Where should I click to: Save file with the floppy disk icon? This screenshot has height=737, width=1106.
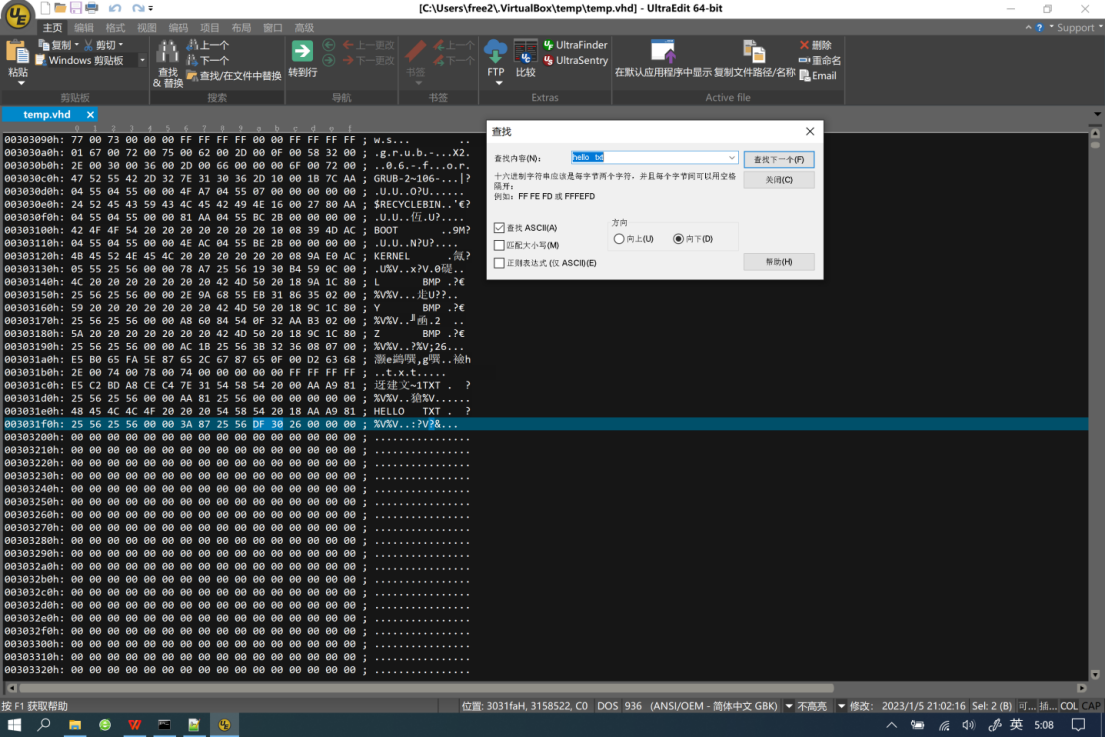tap(75, 8)
